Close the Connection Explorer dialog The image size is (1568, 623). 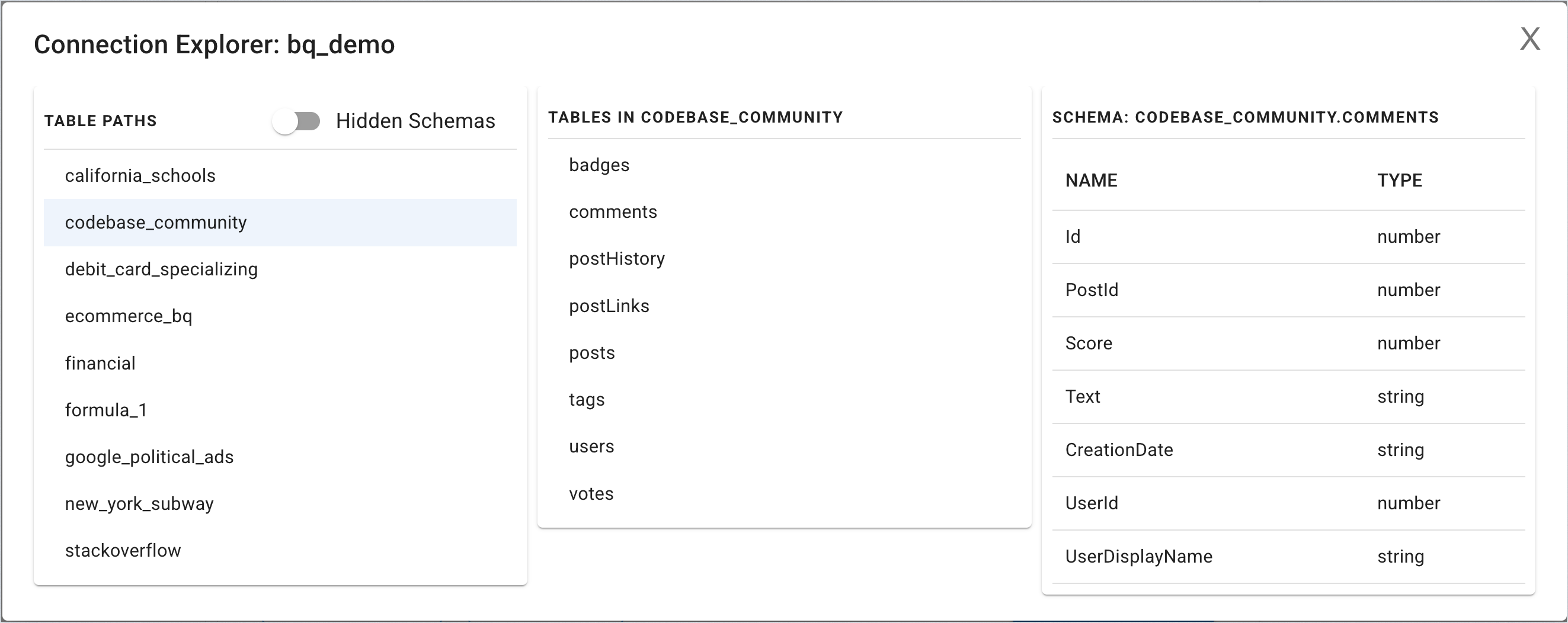1529,40
